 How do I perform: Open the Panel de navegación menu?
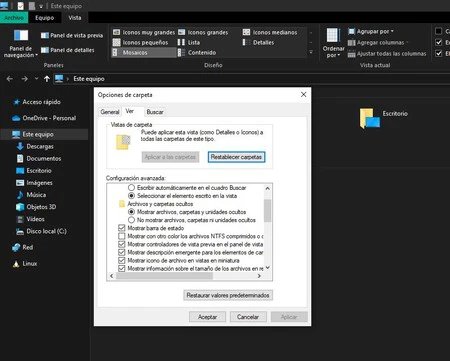pyautogui.click(x=21, y=43)
